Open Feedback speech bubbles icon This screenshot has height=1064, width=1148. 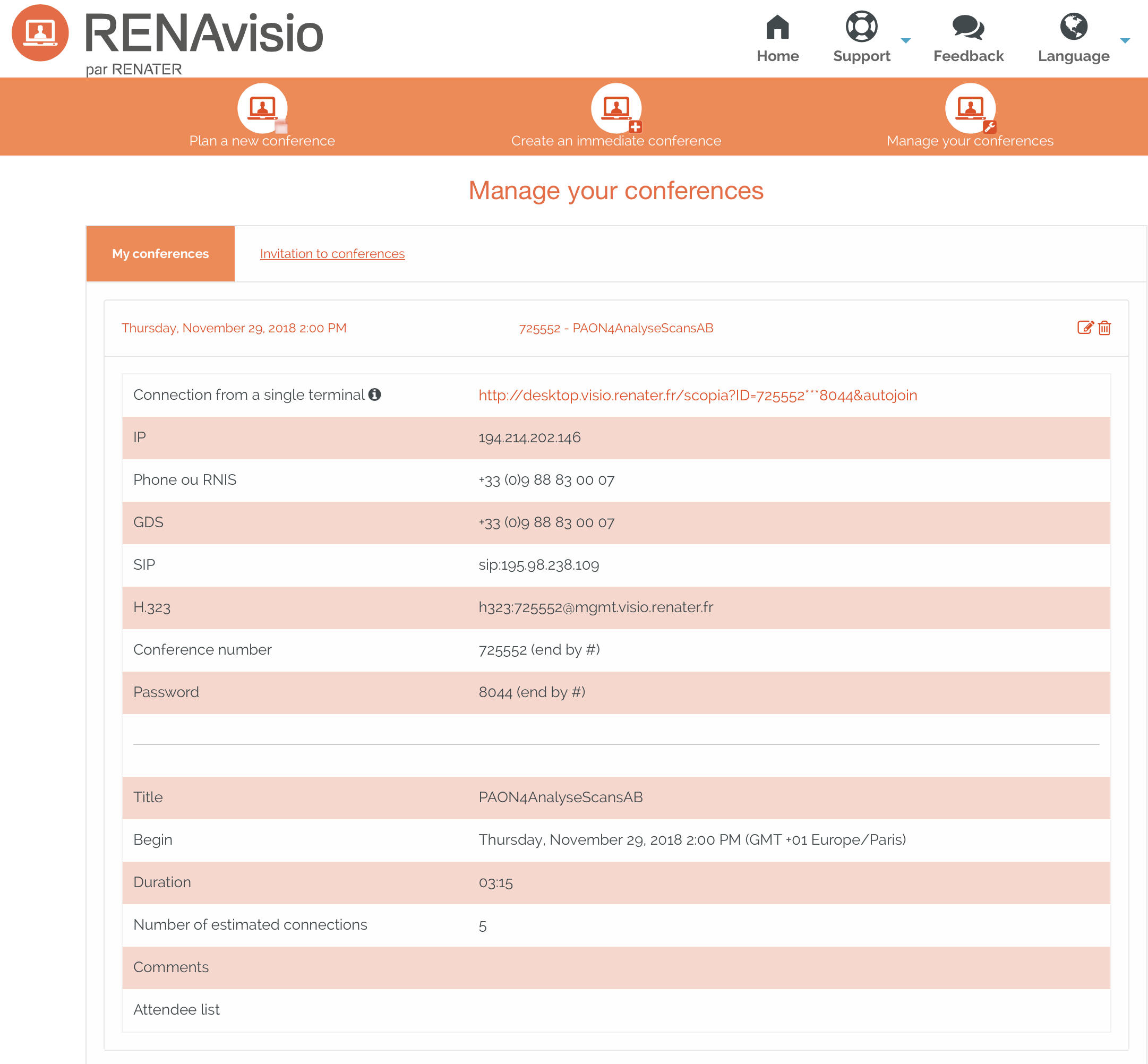pyautogui.click(x=968, y=27)
